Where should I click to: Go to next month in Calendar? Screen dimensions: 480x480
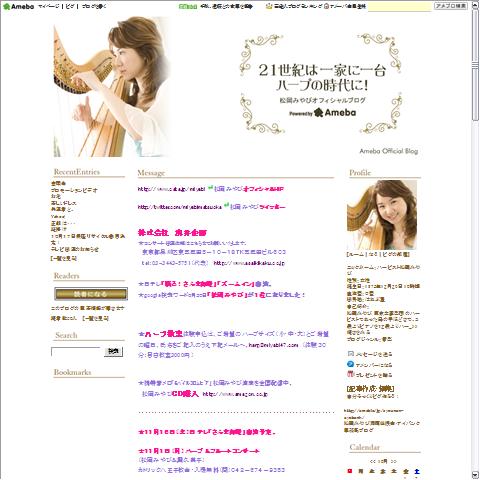394,461
